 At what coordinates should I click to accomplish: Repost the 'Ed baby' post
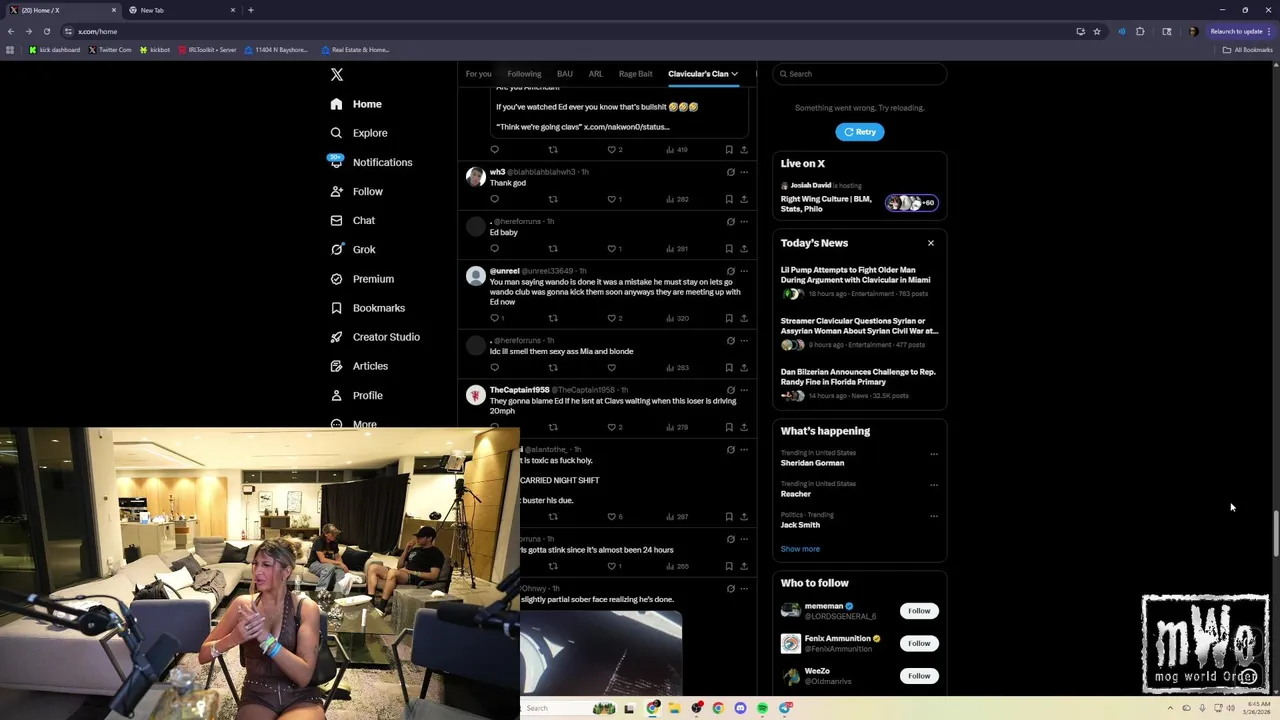click(x=553, y=248)
